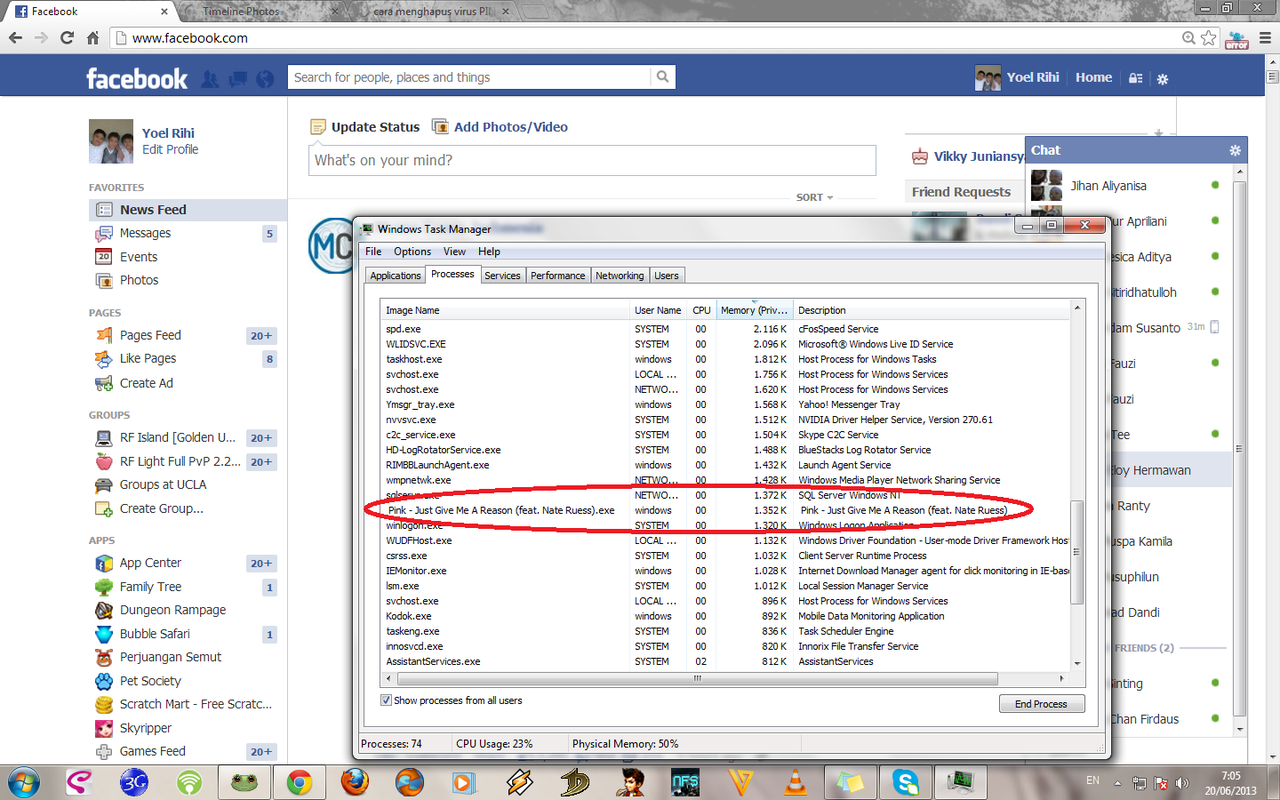The height and width of the screenshot is (800, 1280).
Task: Switch to Performance tab
Action: (558, 276)
